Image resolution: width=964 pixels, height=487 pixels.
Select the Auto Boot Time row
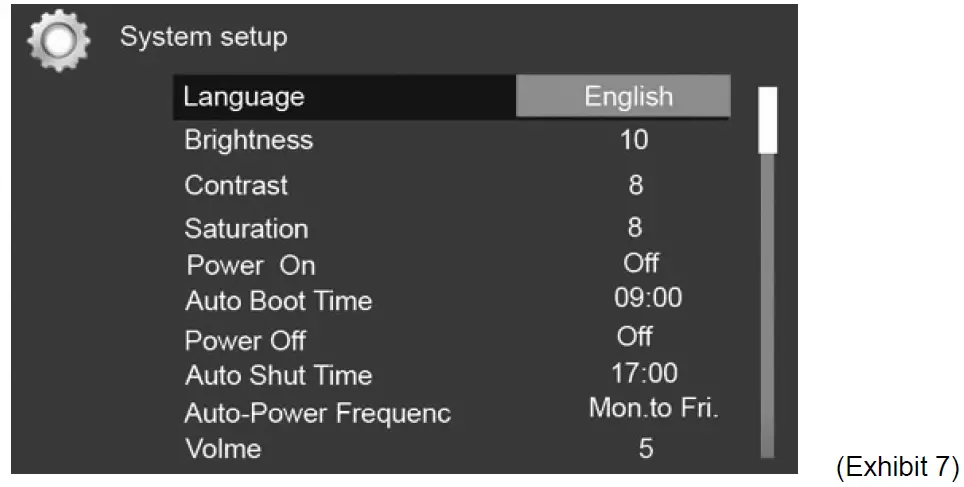point(278,301)
